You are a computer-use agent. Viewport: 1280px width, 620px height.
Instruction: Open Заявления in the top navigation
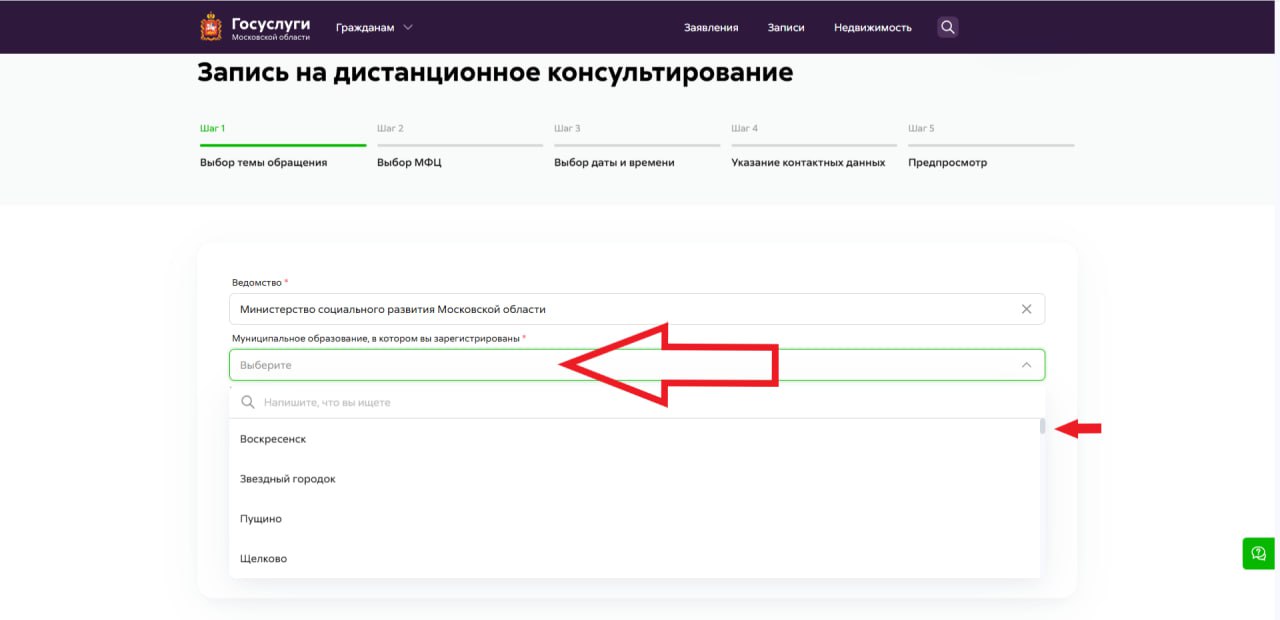click(x=711, y=28)
